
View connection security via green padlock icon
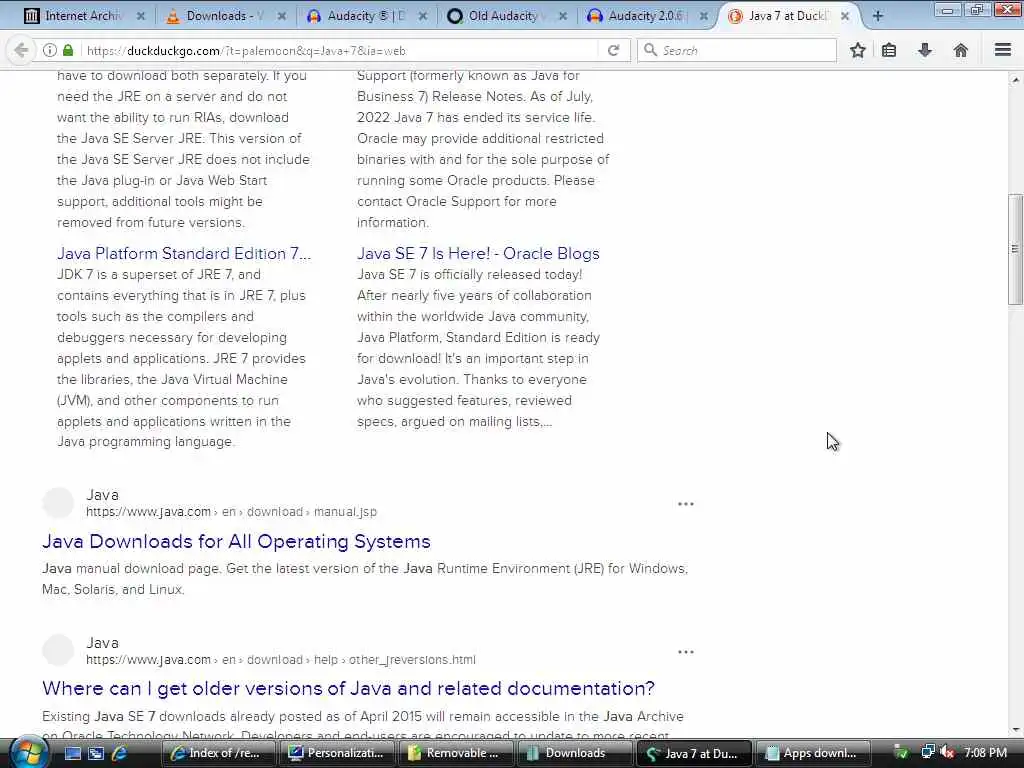(68, 50)
